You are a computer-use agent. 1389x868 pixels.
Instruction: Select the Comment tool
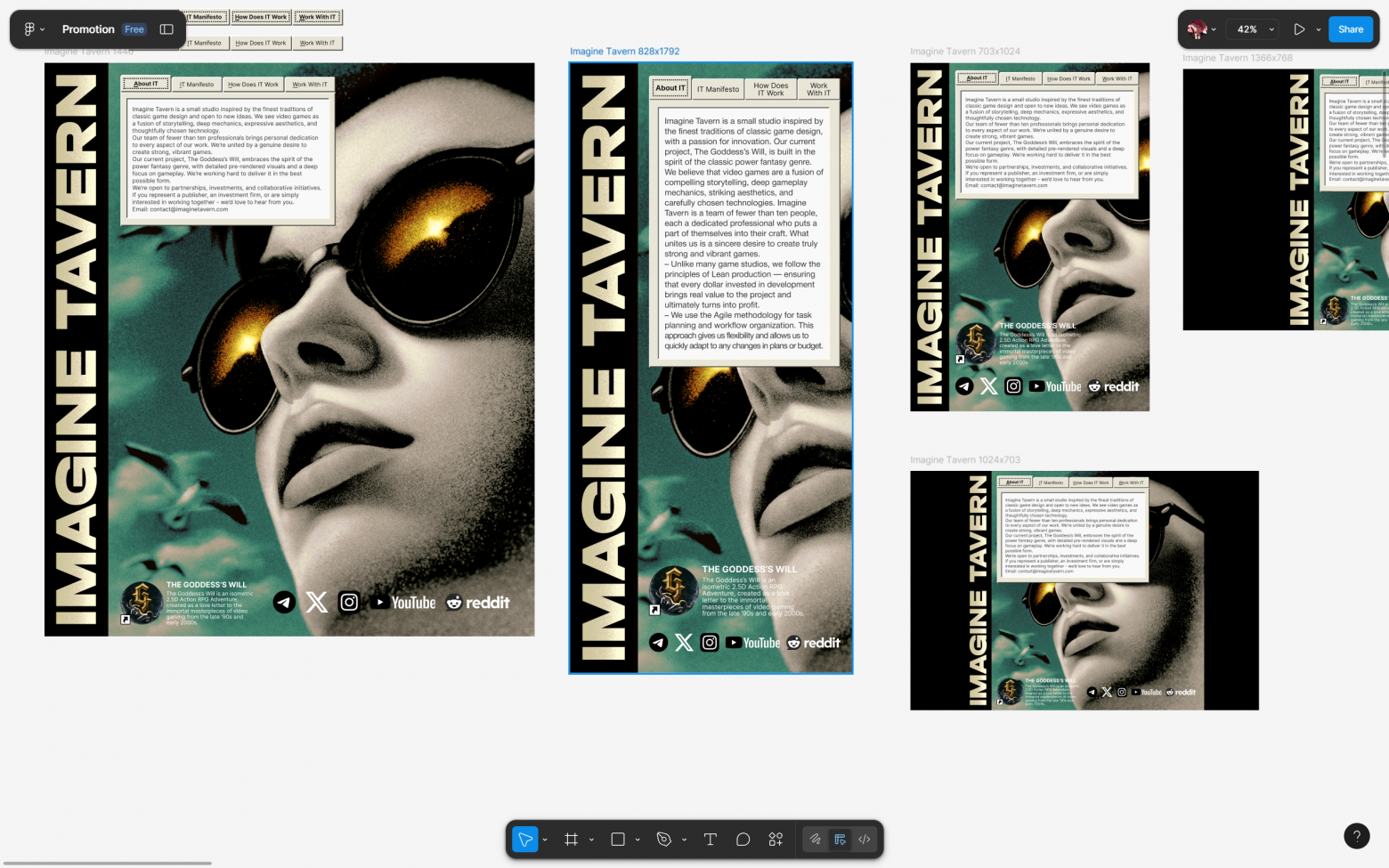[743, 839]
